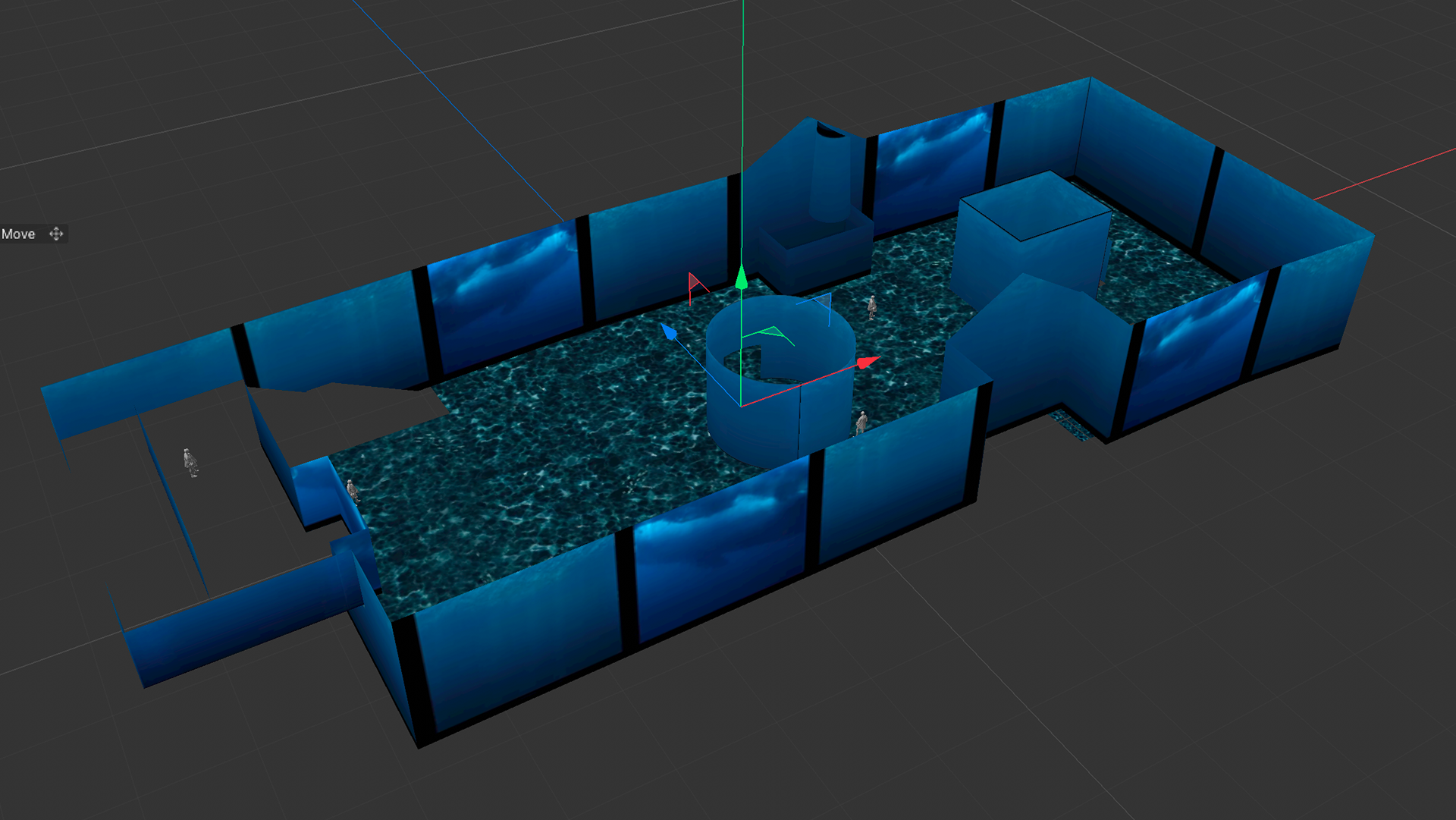Click the blue Z-axis gizmo arrowhead
Image resolution: width=1456 pixels, height=820 pixels.
[x=668, y=331]
